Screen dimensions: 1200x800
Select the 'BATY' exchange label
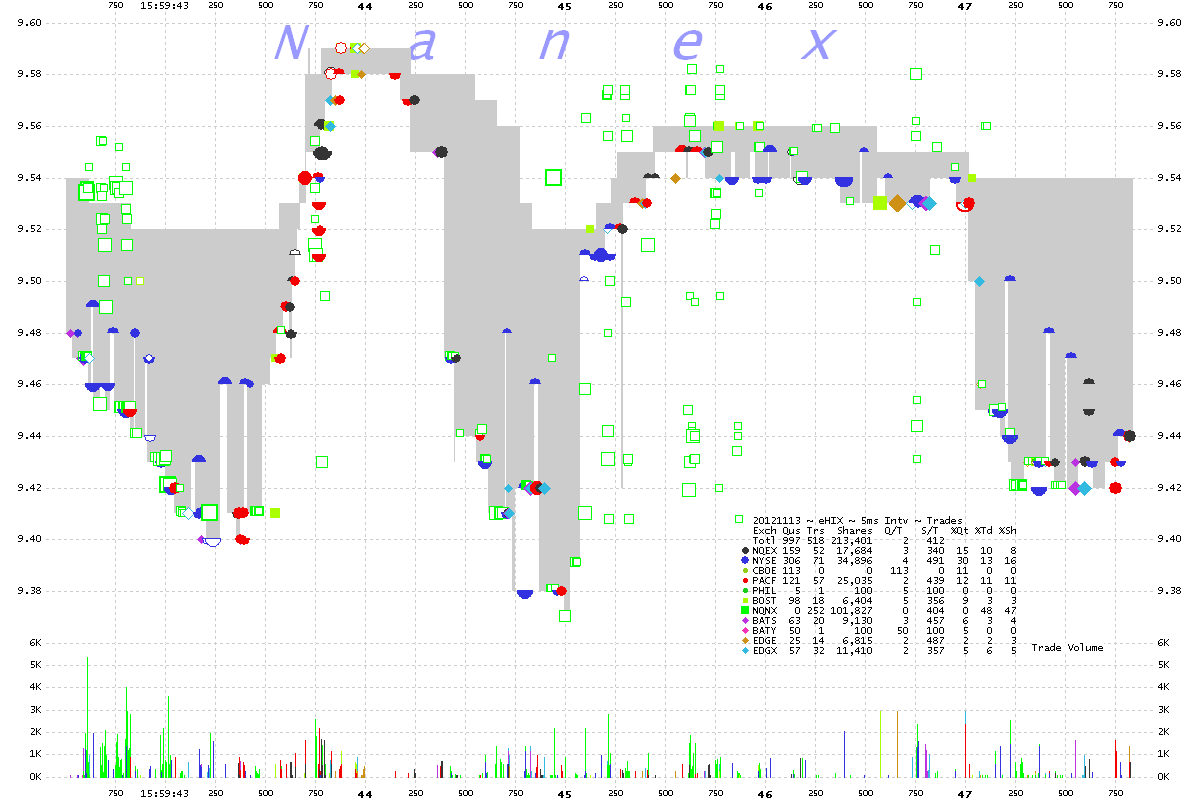[764, 631]
